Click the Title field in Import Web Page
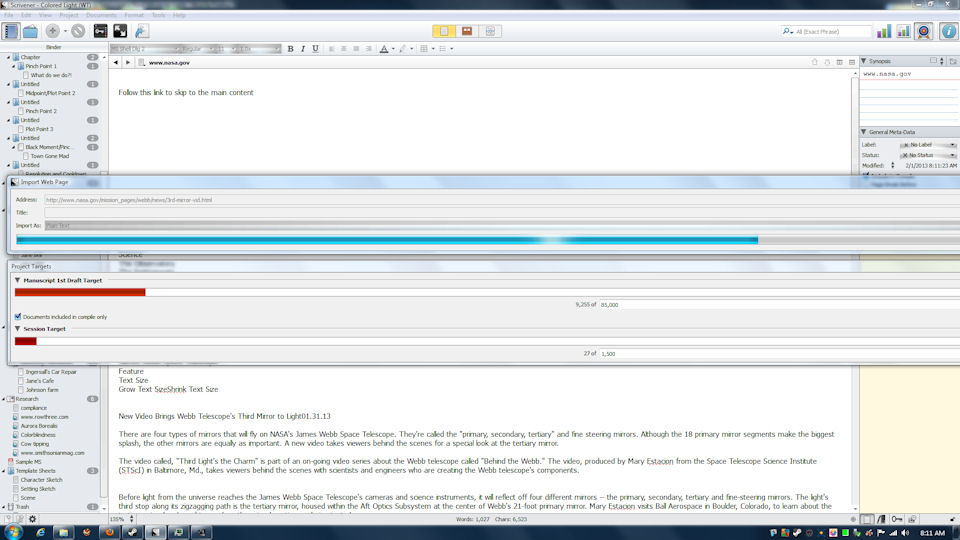The image size is (960, 540). pos(502,212)
